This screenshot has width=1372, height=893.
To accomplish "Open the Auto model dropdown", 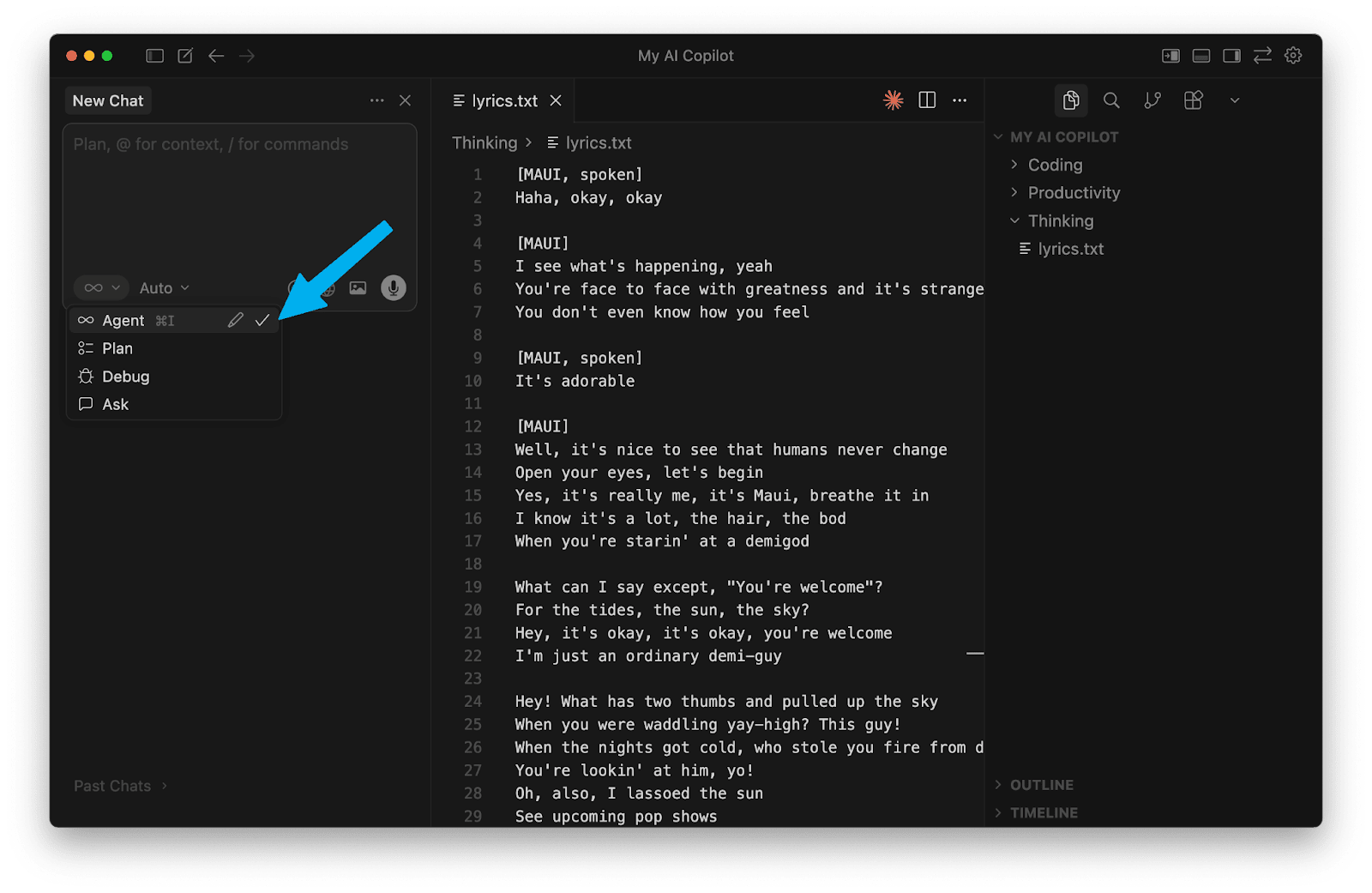I will pos(164,288).
